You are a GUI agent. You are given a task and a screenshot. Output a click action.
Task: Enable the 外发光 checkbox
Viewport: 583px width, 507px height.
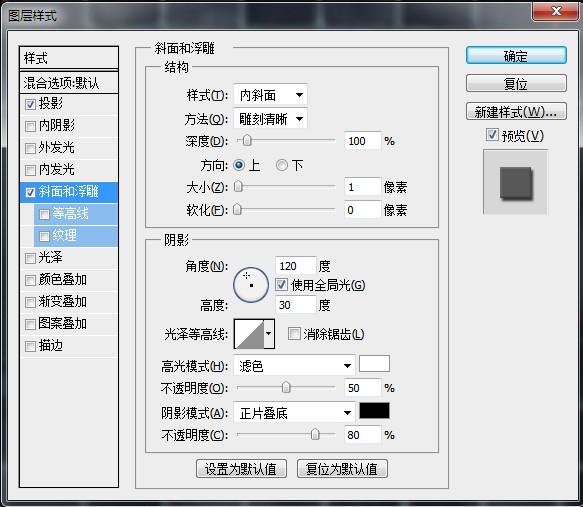coord(30,148)
